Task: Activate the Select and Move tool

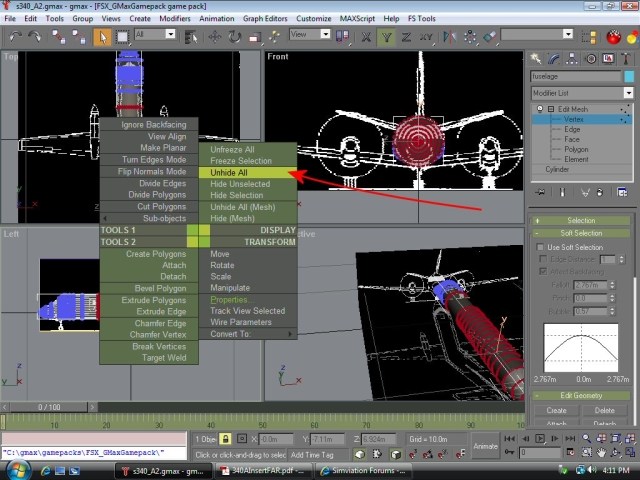Action: (215, 36)
